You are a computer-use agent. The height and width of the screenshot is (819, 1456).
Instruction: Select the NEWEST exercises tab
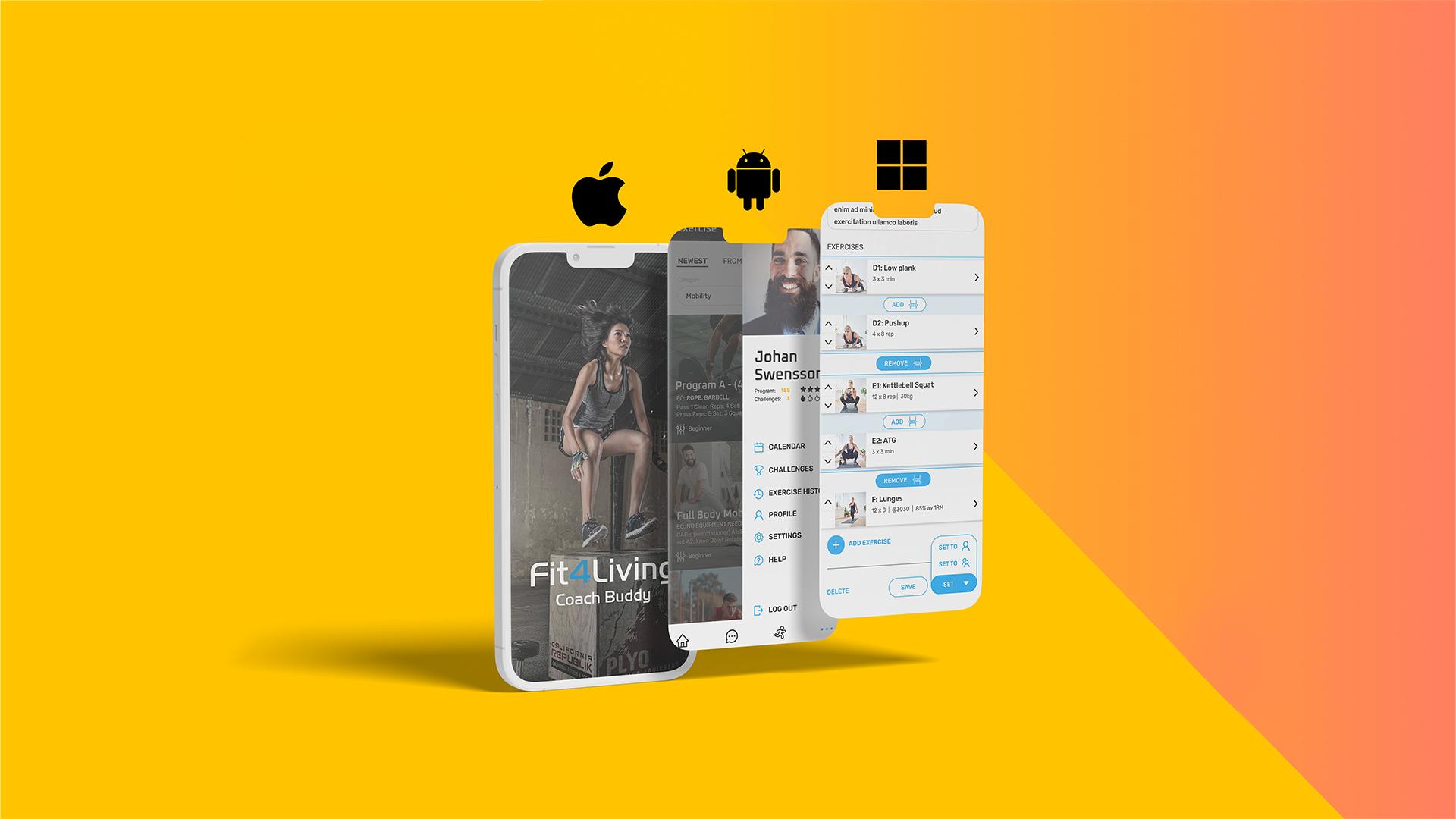(693, 261)
